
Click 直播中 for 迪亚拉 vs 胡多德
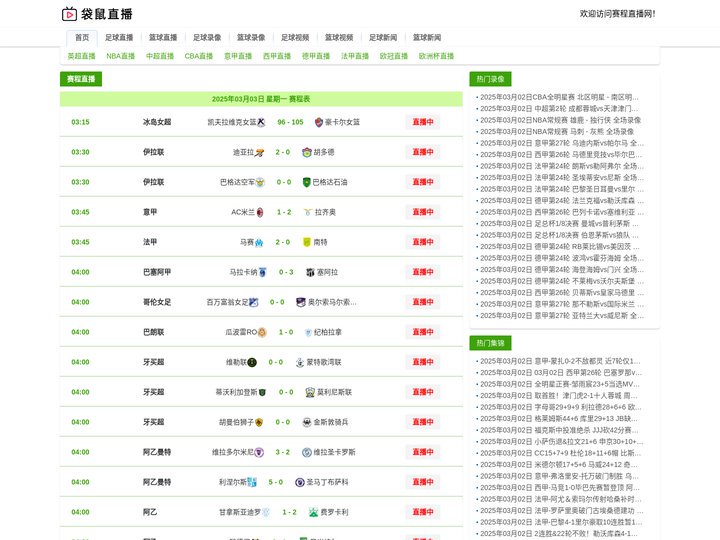pyautogui.click(x=423, y=152)
